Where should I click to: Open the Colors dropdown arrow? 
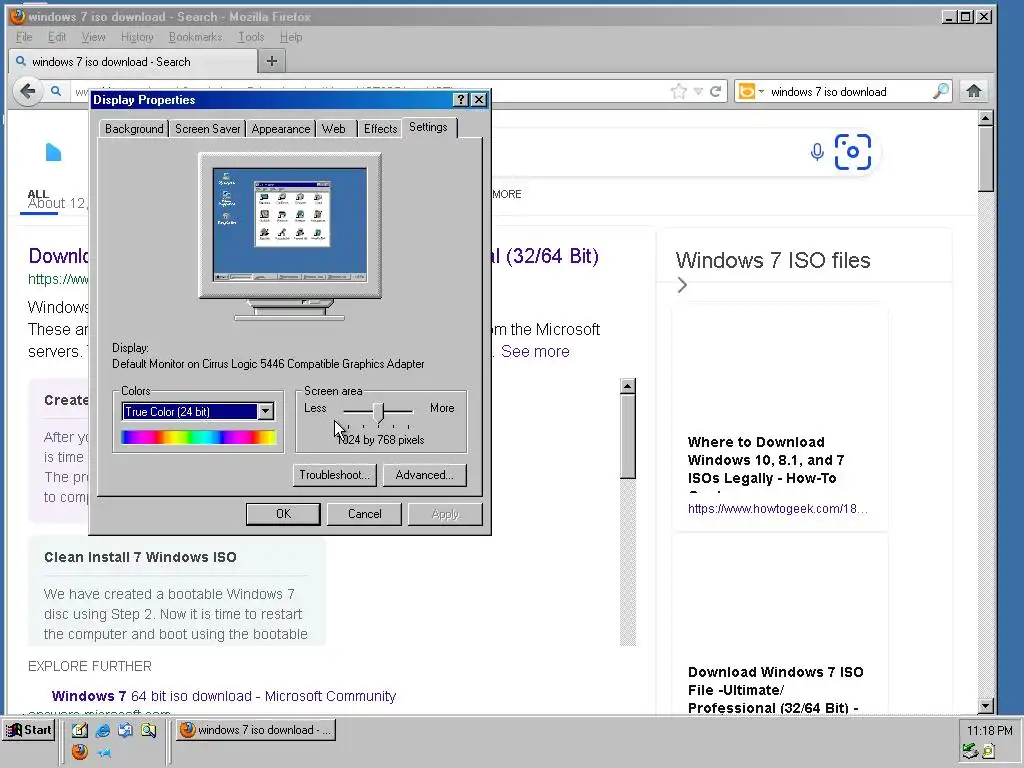pyautogui.click(x=265, y=411)
